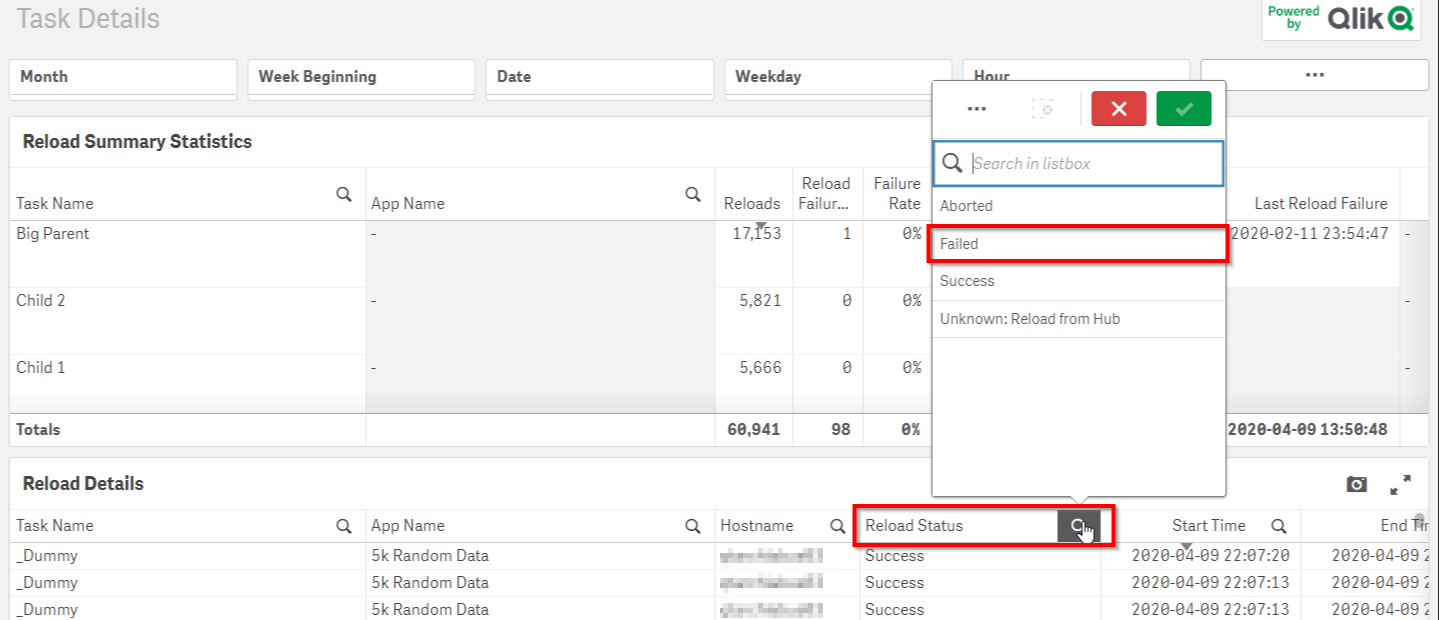Select Failed in the listbox
The width and height of the screenshot is (1439, 620).
pyautogui.click(x=1077, y=244)
